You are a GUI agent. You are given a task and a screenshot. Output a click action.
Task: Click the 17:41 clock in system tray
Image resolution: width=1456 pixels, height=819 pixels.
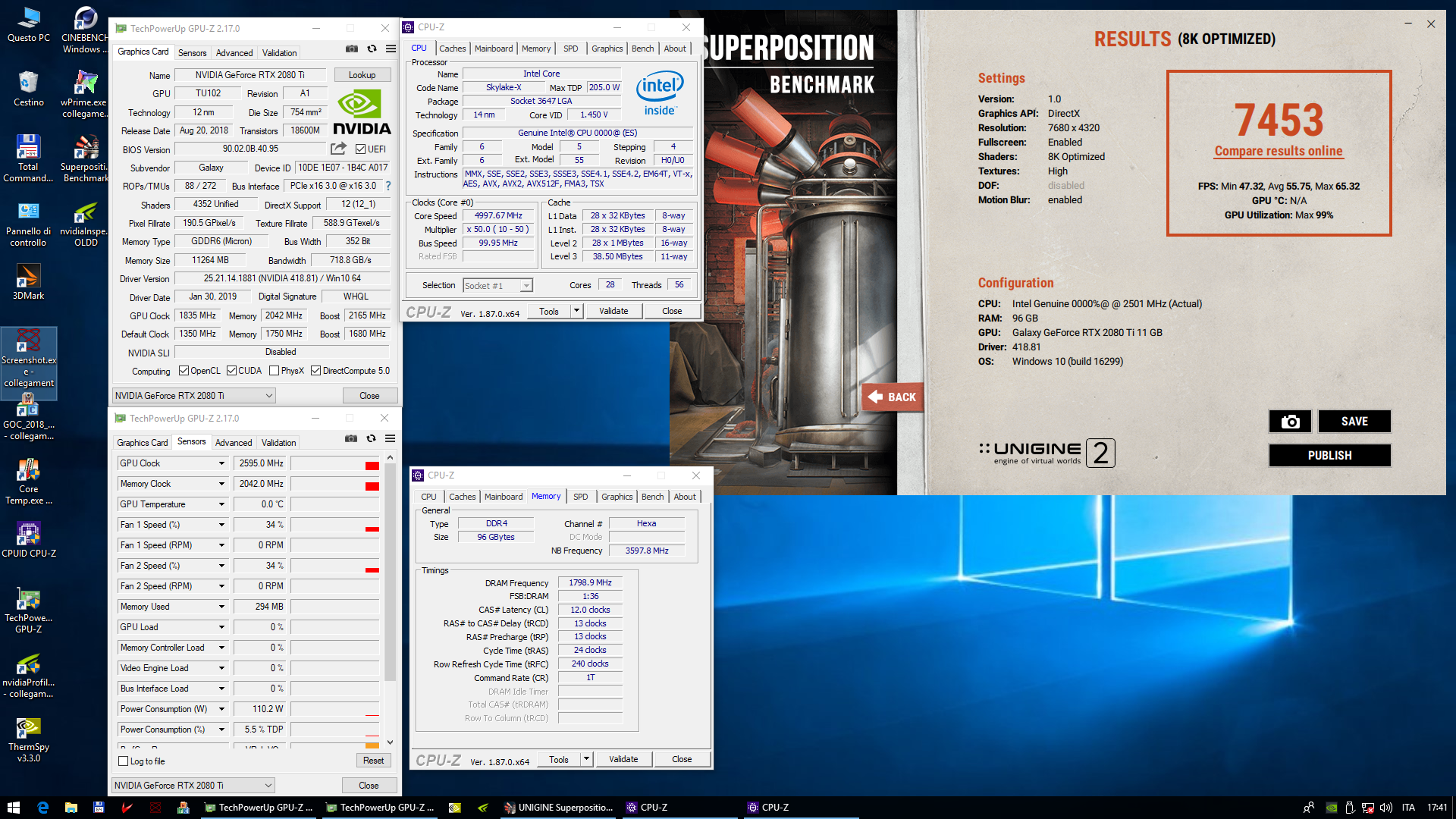(x=1437, y=808)
